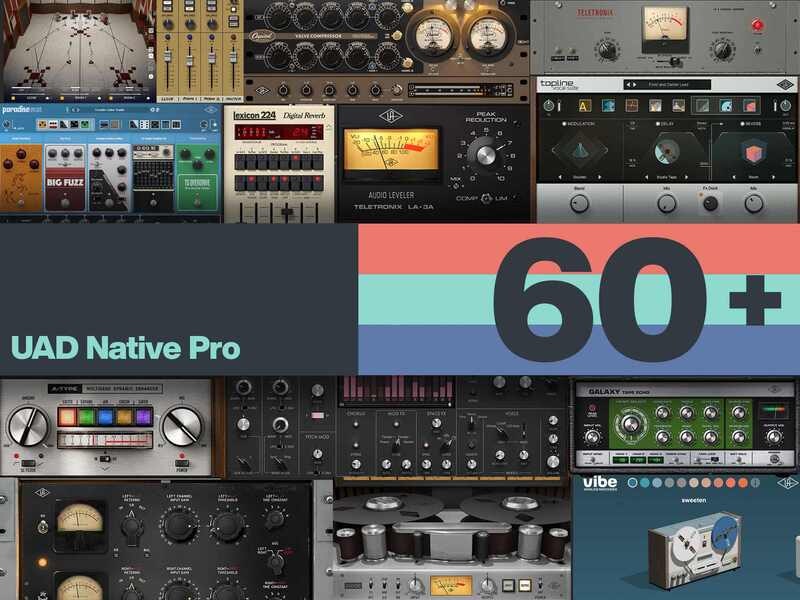800x600 pixels.
Task: Select previous Modulation type arrow in Topline
Action: click(x=560, y=177)
